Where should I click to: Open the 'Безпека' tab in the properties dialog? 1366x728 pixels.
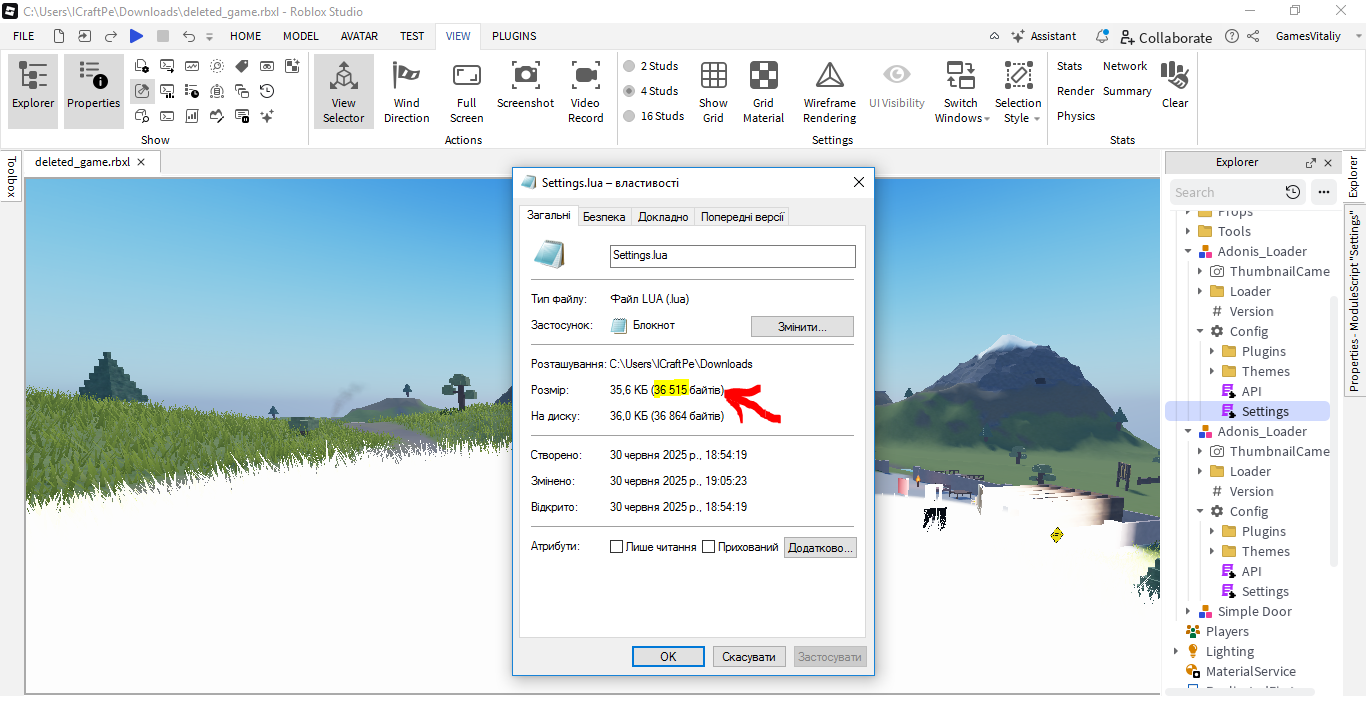[x=604, y=217]
